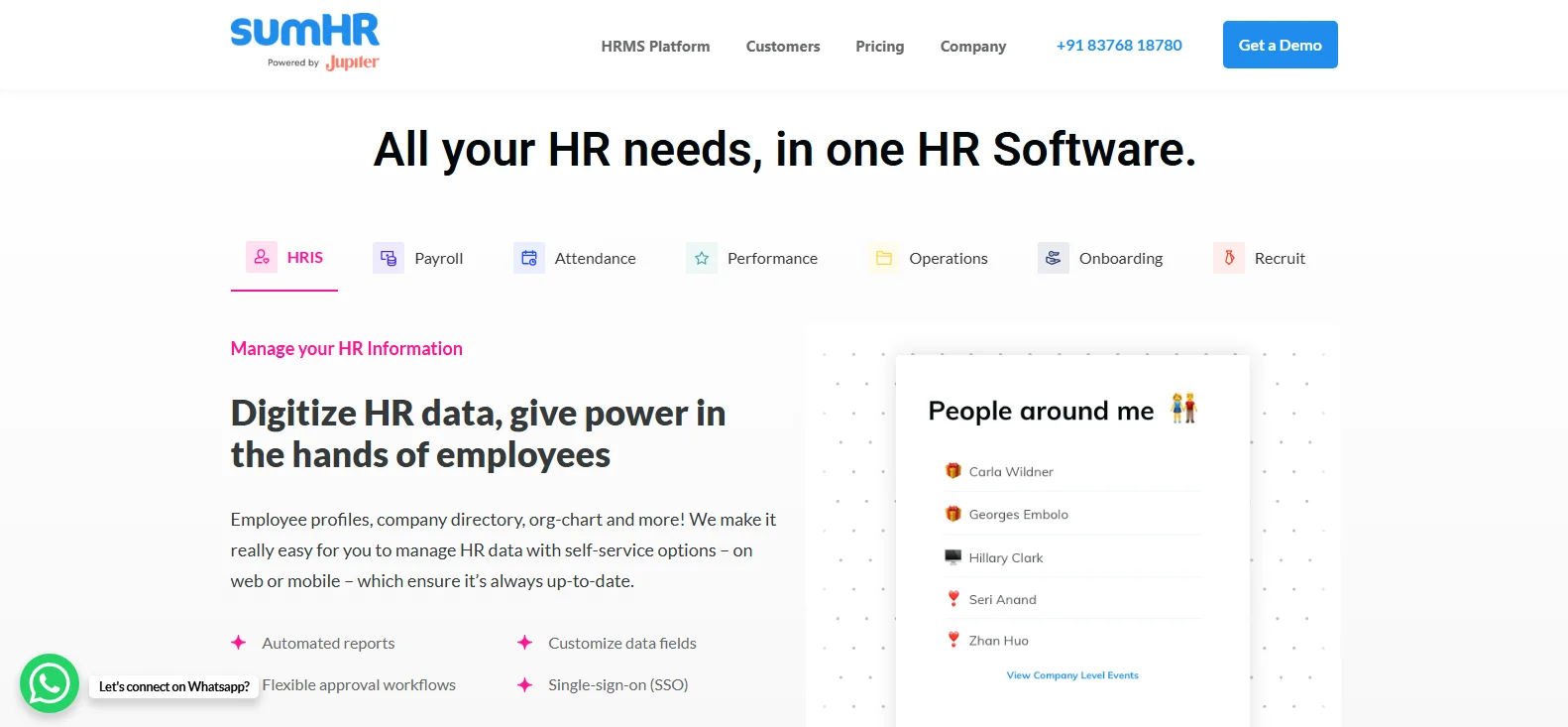Screen dimensions: 1568x727
Task: Click the Onboarding module icon
Action: (x=1054, y=258)
